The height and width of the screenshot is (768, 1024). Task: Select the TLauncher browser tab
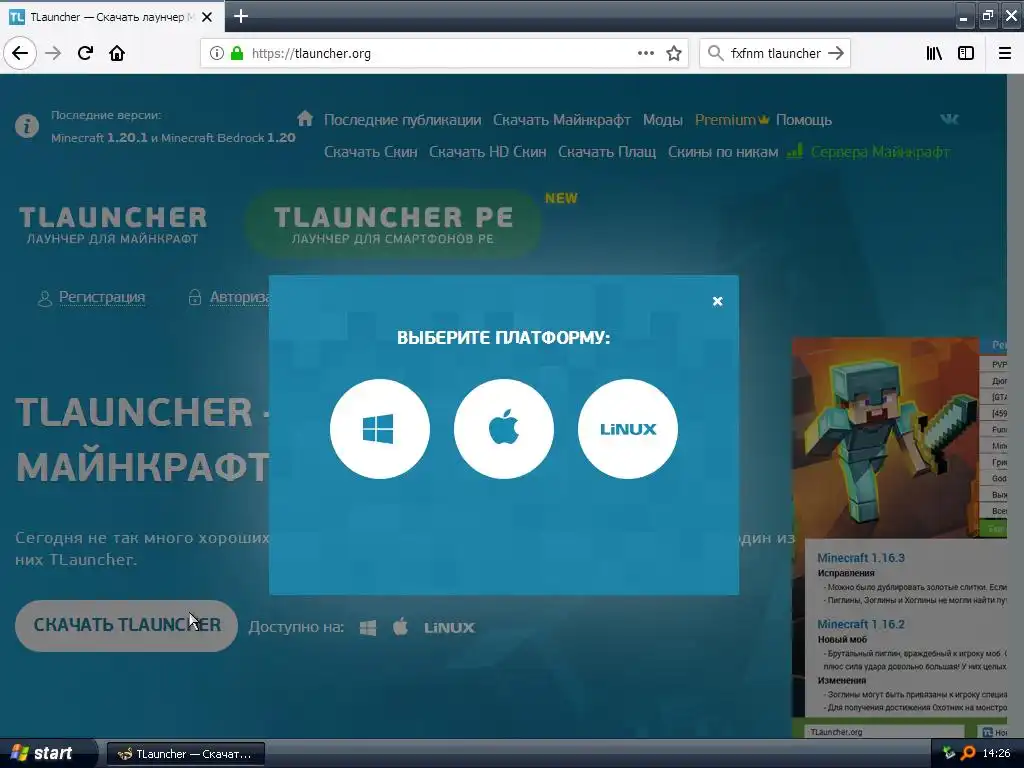[x=112, y=17]
